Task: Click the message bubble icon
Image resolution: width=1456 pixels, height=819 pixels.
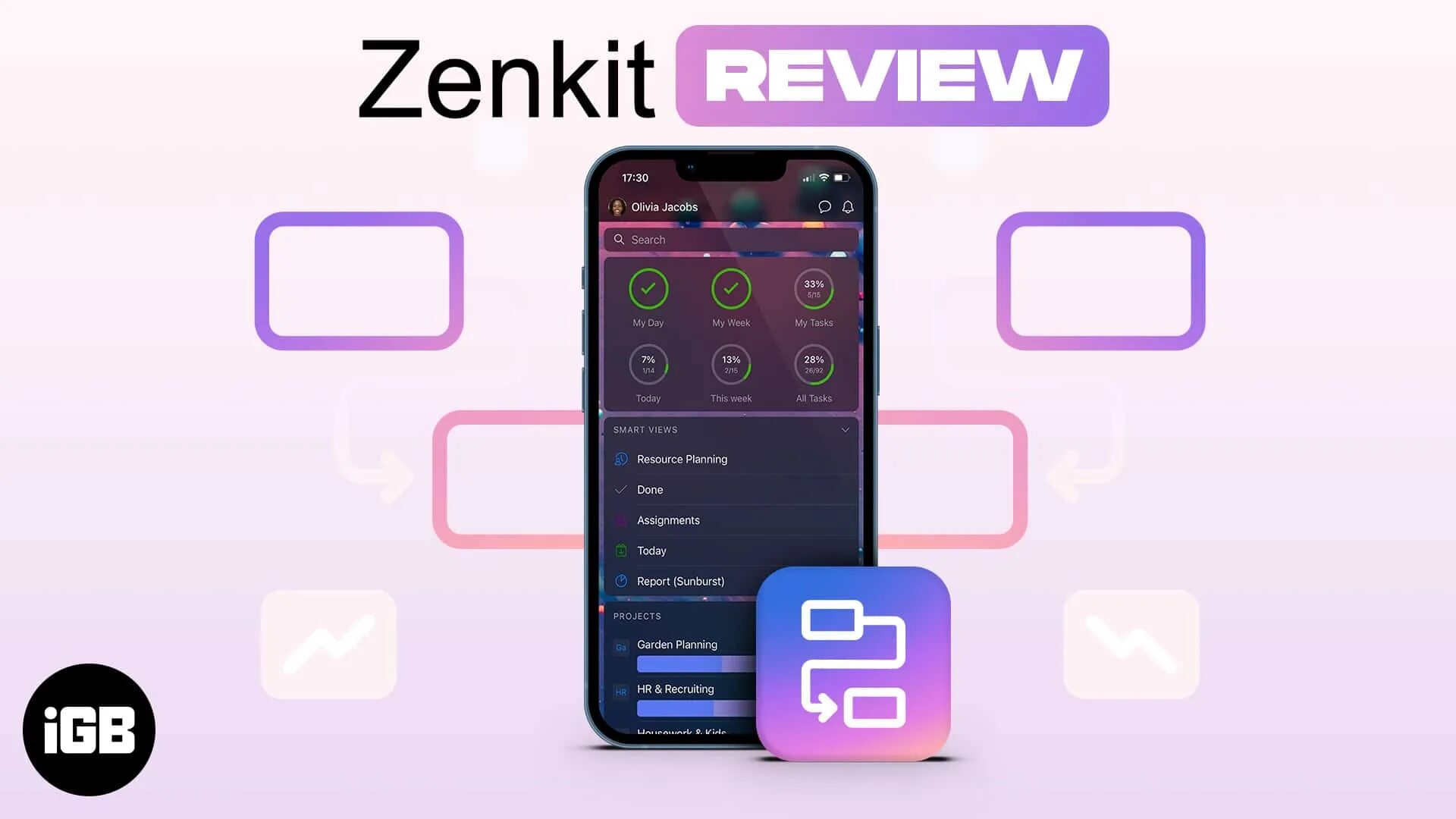Action: [825, 207]
